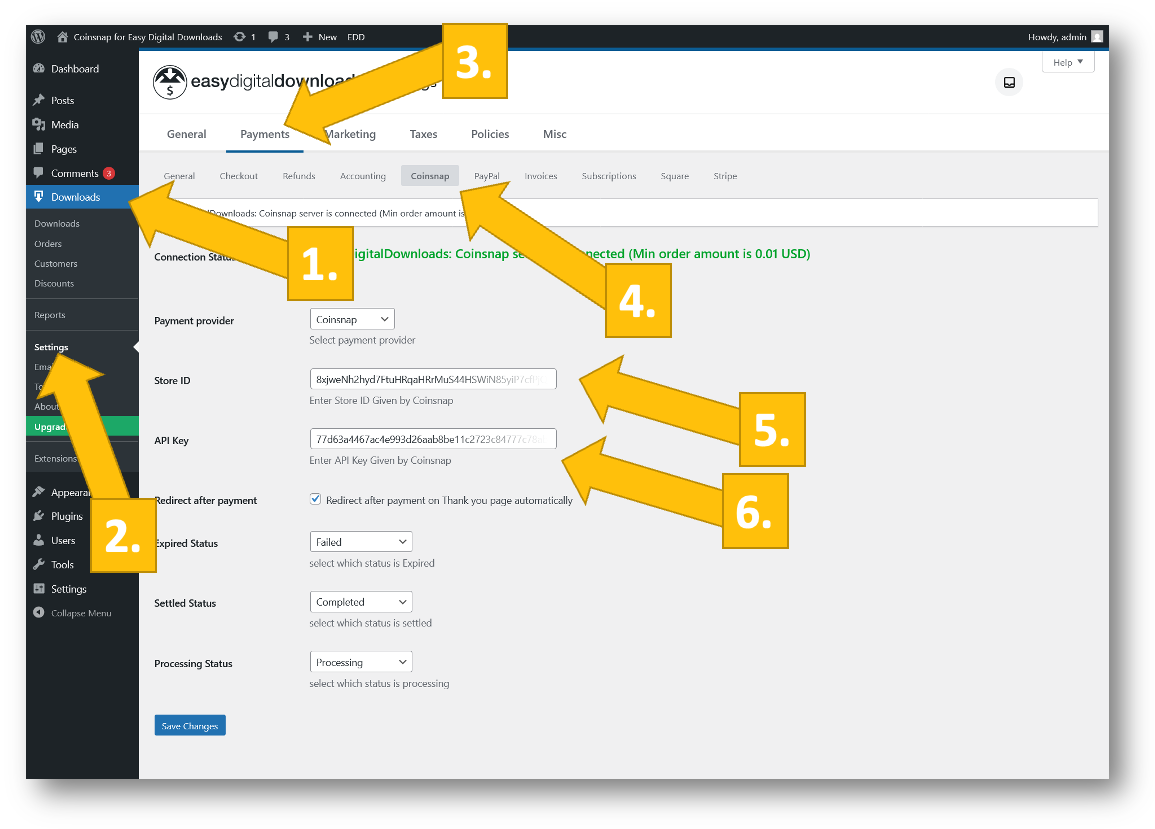The image size is (1155, 829).
Task: Switch to the Misc tab
Action: point(555,134)
